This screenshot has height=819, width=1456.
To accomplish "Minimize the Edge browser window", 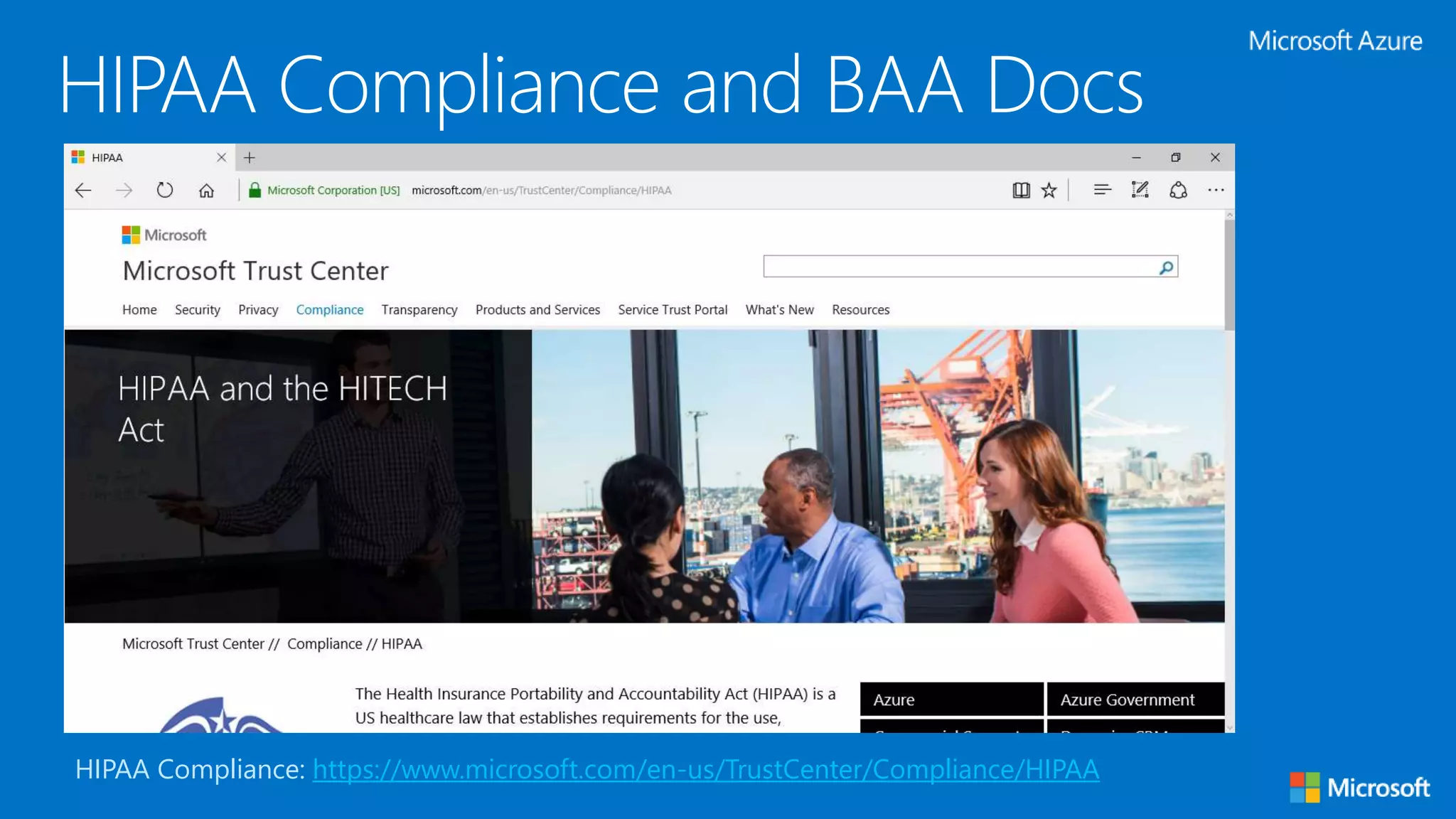I will click(x=1136, y=158).
